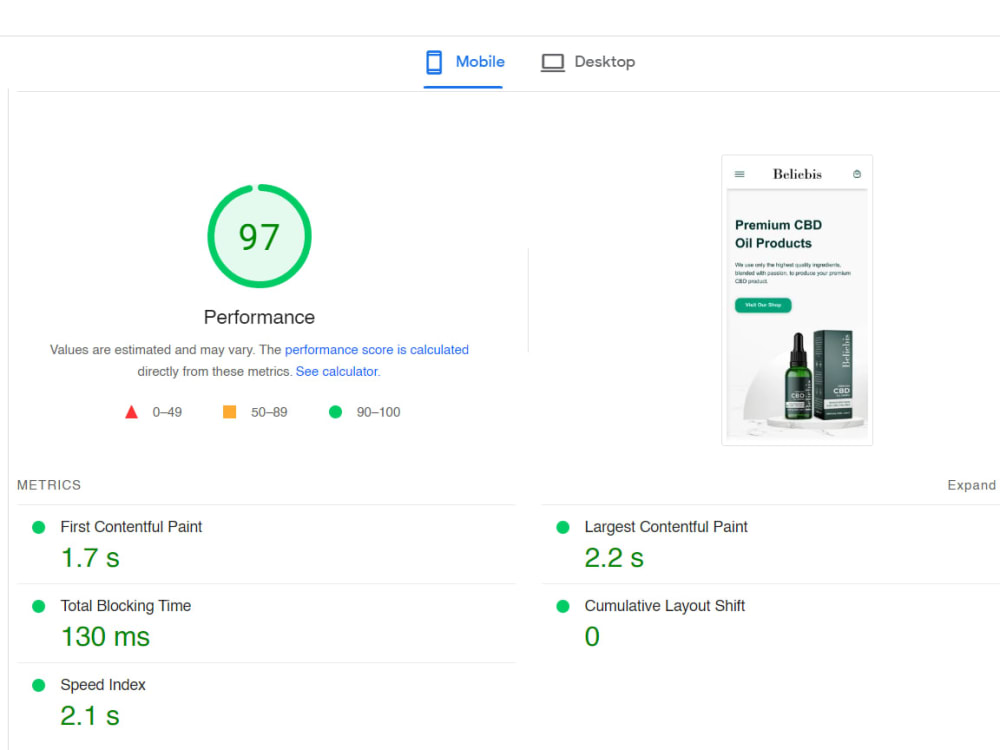This screenshot has height=750, width=1000.
Task: Switch to the Mobile tab
Action: click(464, 62)
